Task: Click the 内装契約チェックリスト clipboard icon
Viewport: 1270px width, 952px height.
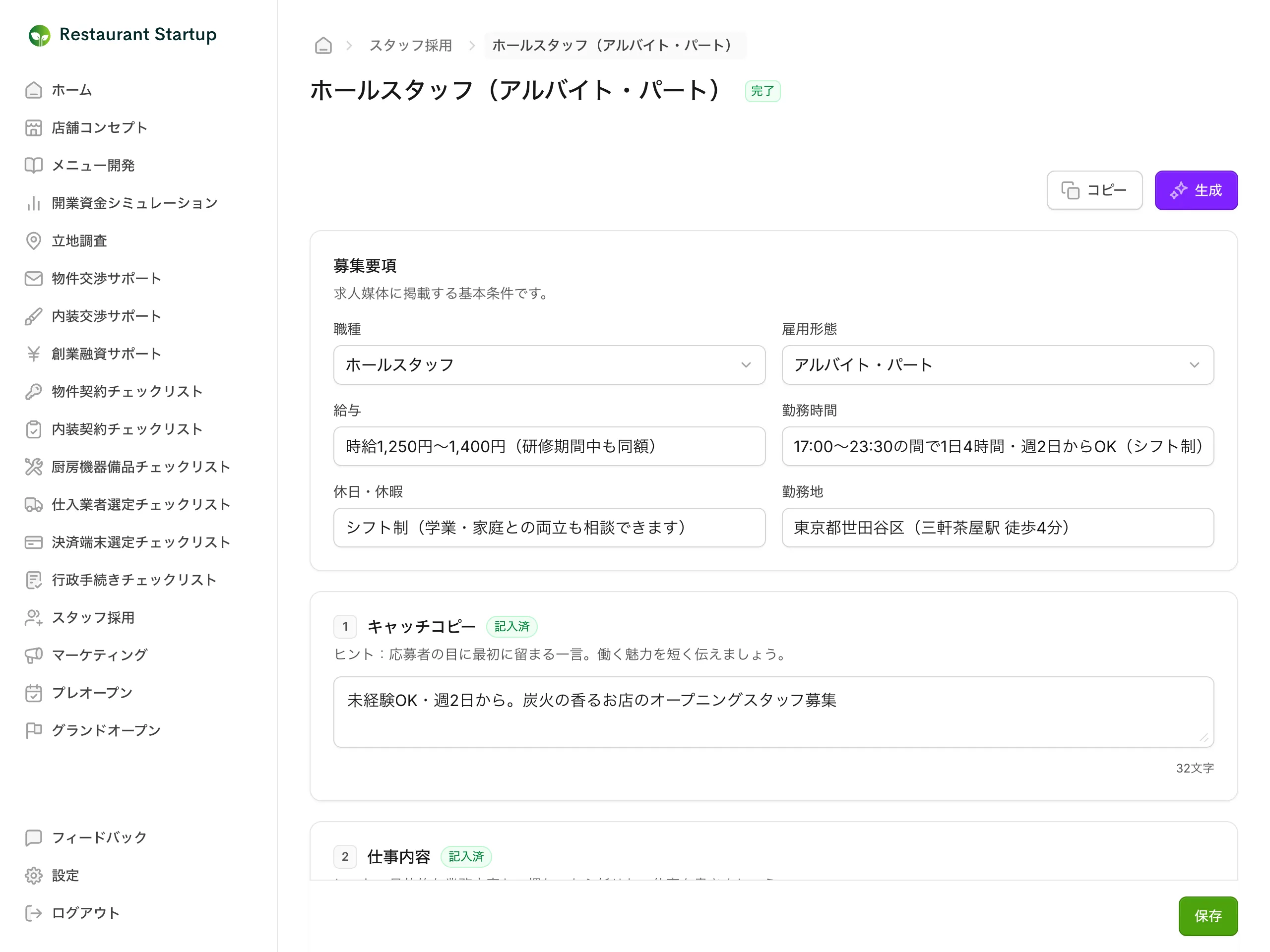Action: (33, 429)
